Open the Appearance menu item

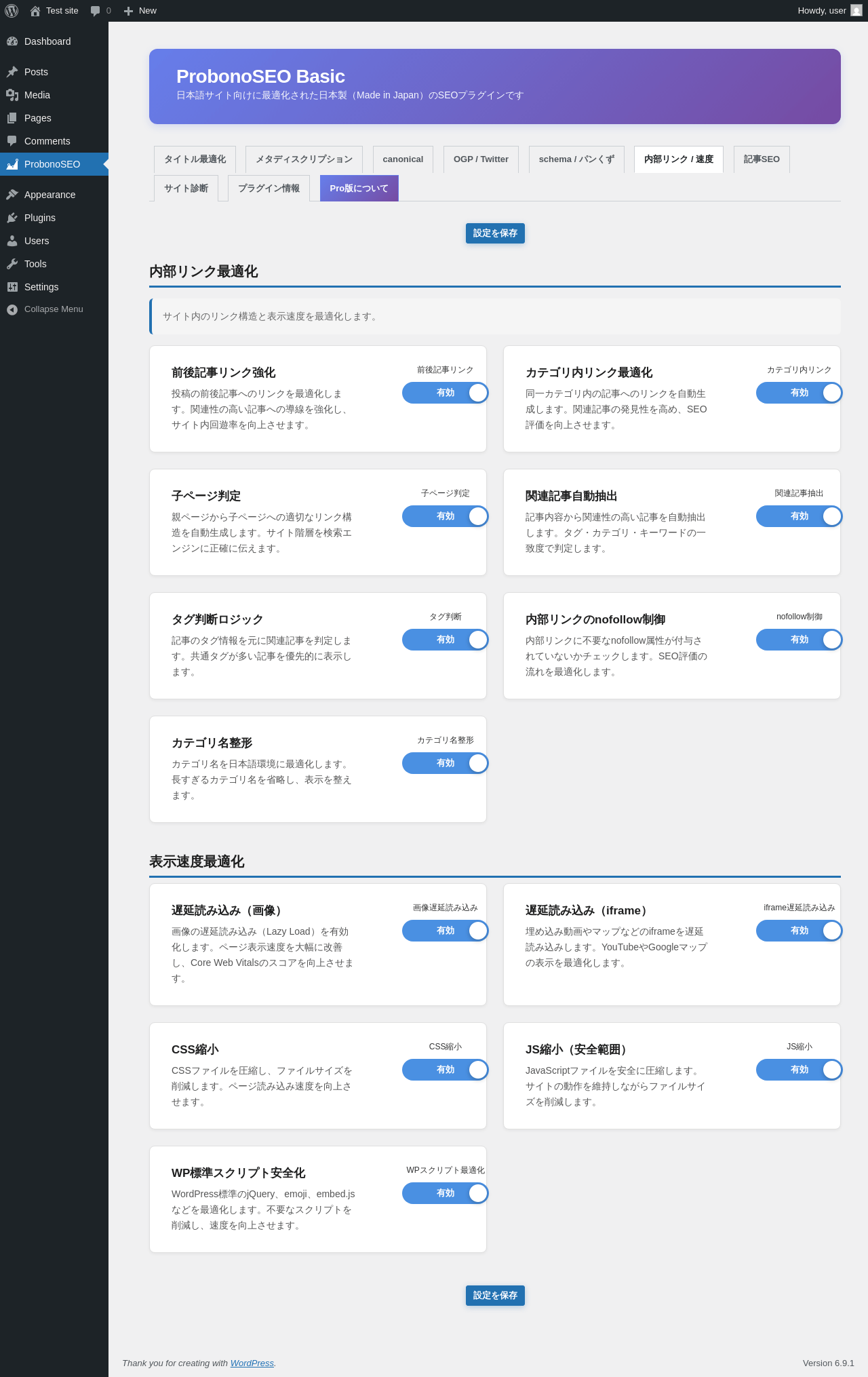point(54,195)
